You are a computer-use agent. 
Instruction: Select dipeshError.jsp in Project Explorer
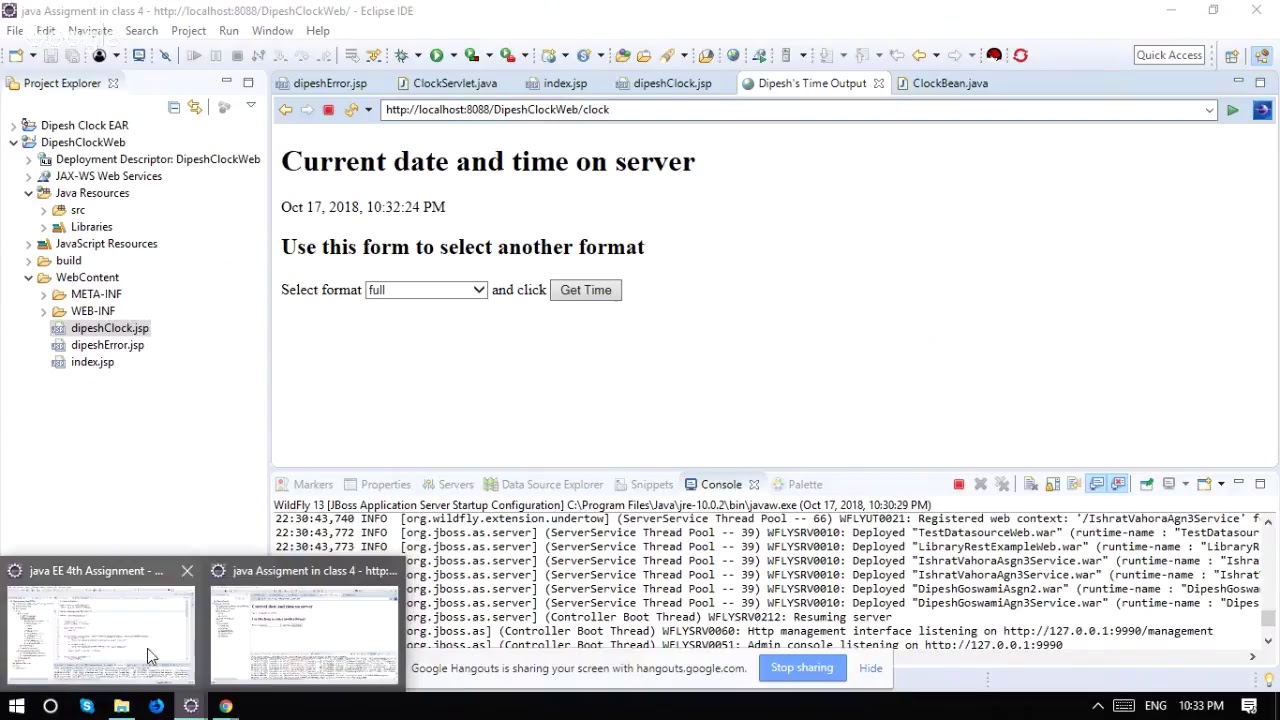(107, 345)
